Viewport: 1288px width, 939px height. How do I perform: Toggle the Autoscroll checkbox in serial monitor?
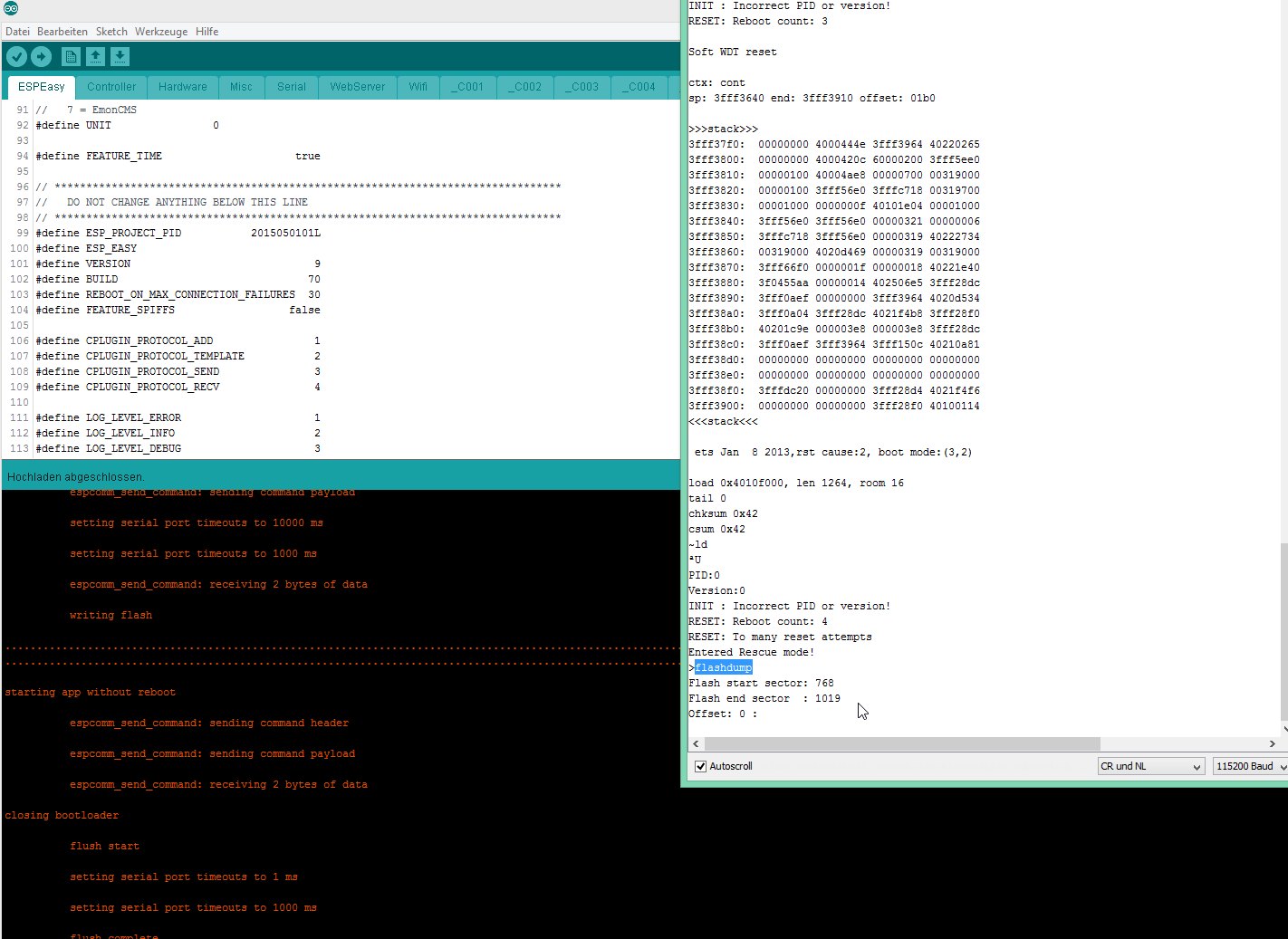pos(700,766)
